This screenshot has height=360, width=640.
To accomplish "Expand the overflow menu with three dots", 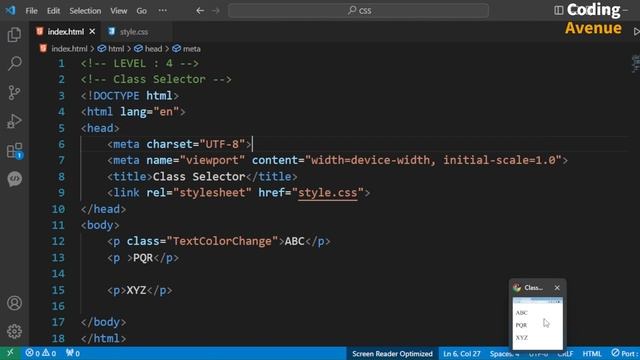I will [x=162, y=11].
